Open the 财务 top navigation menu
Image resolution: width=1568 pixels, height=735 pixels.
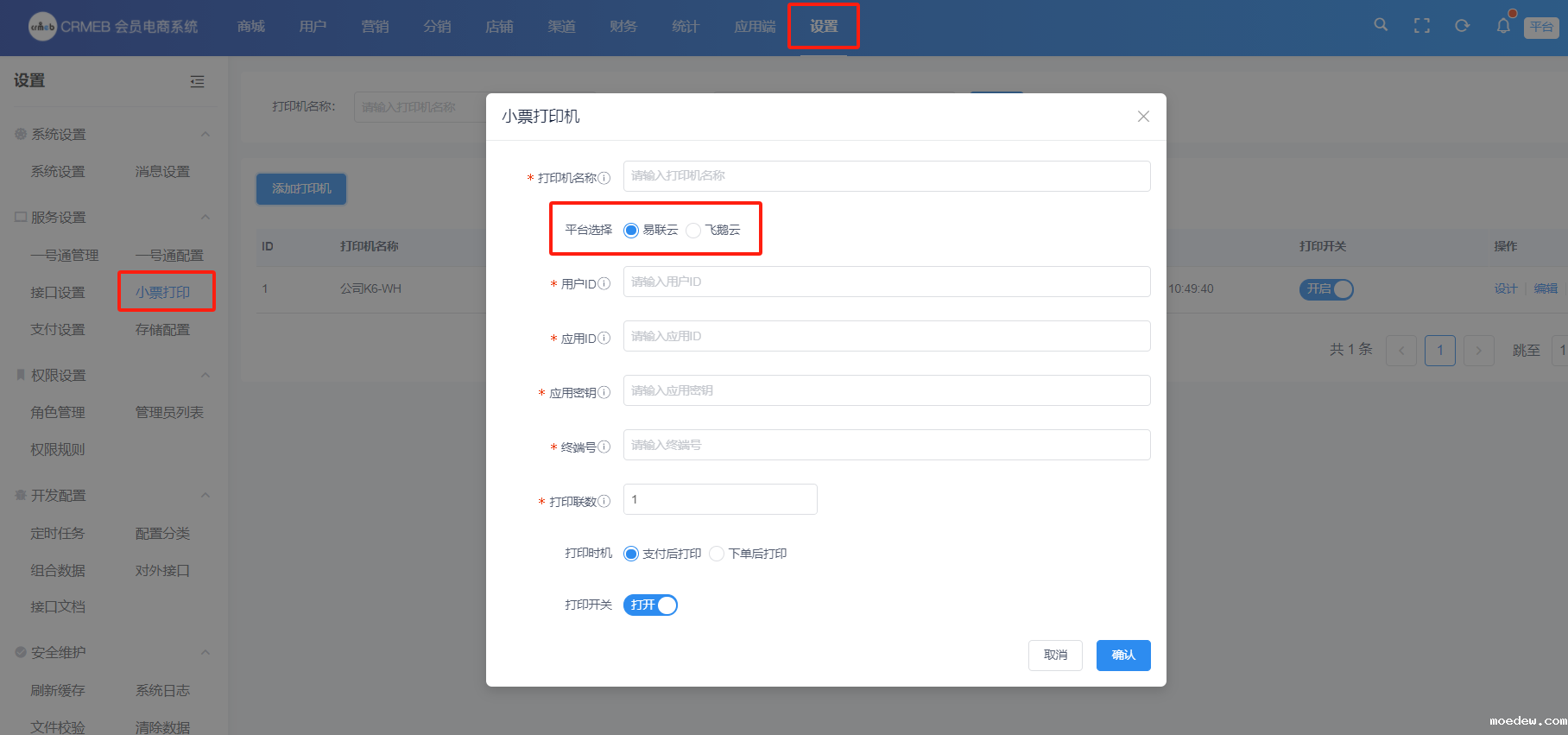623,27
